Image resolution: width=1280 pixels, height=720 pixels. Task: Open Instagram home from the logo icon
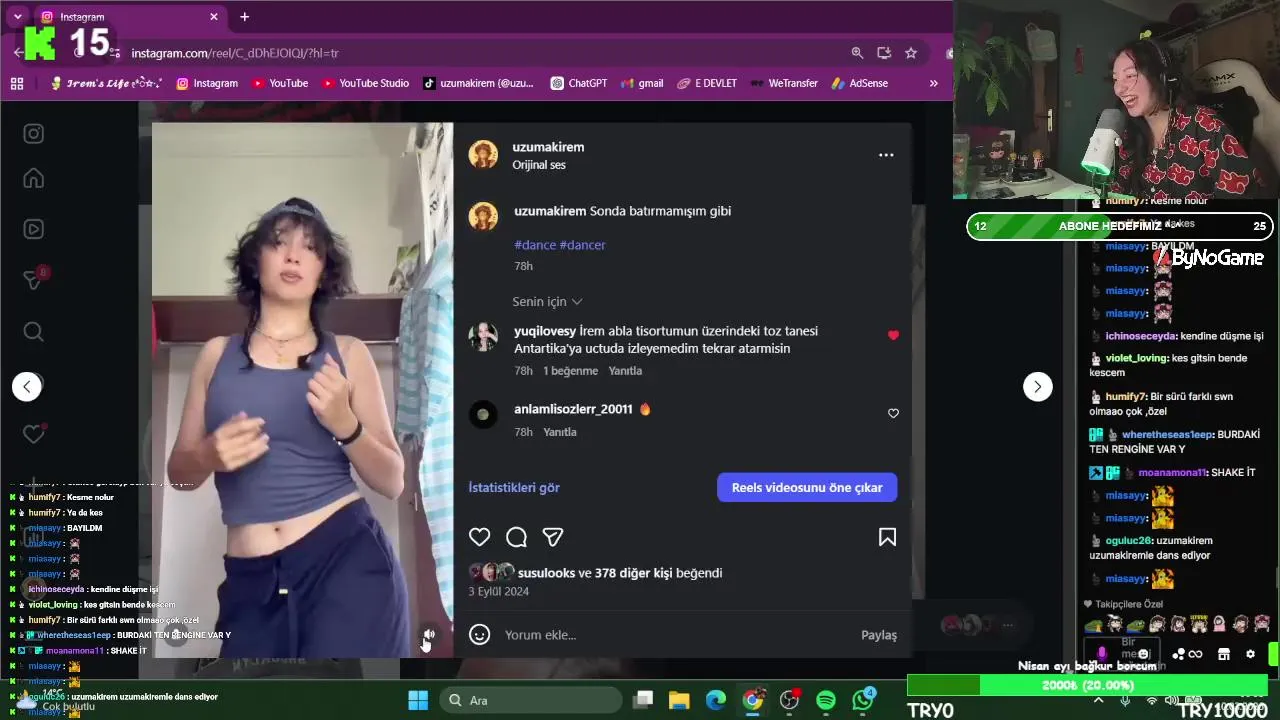[x=33, y=134]
